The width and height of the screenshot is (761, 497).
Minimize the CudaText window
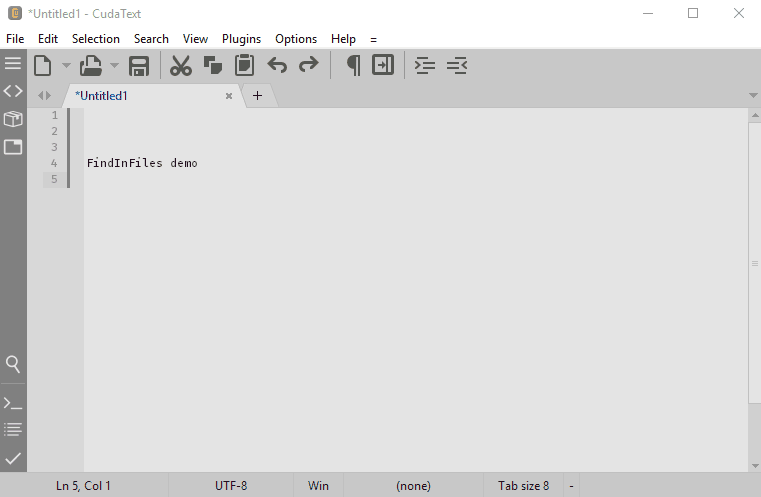[x=648, y=13]
